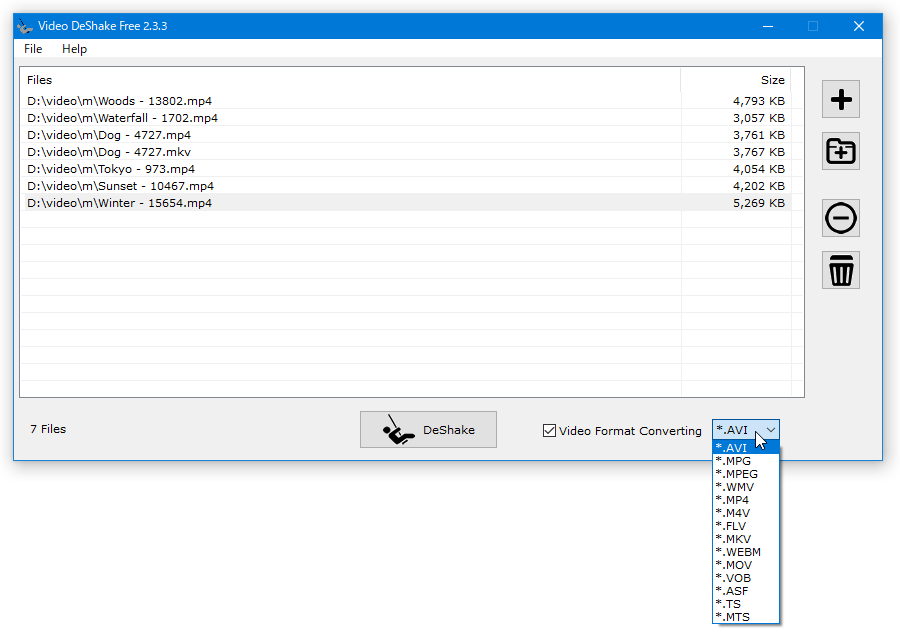Sort by the Files column header
The width and height of the screenshot is (900, 632).
(x=351, y=80)
